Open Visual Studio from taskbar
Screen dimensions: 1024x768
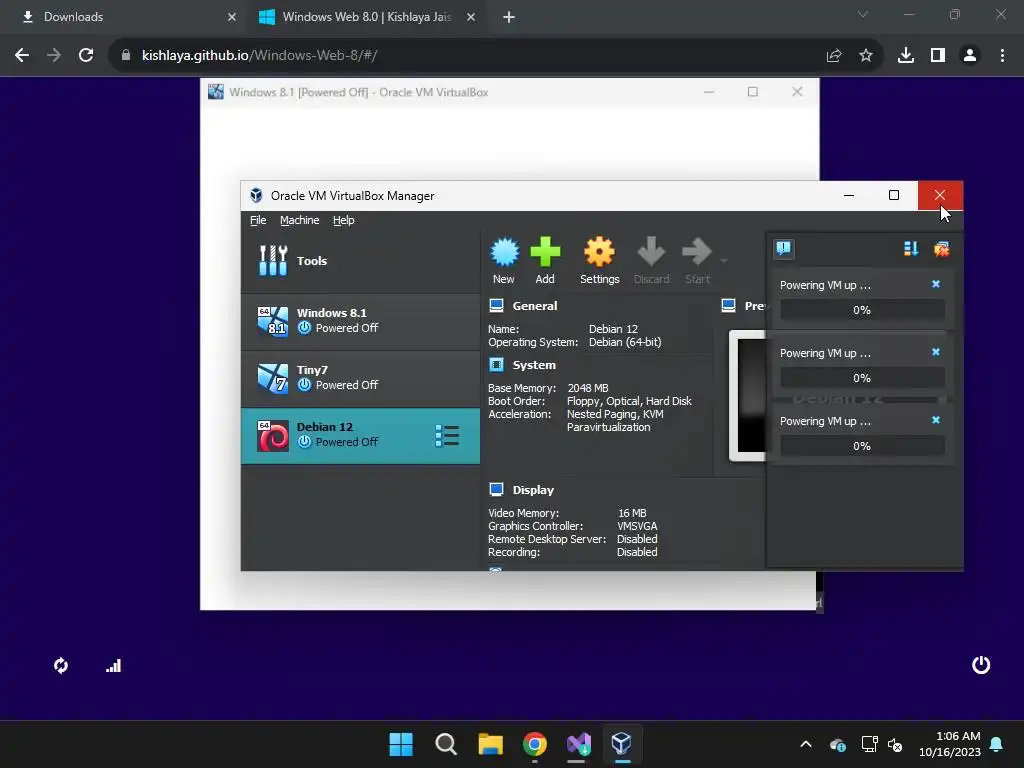[579, 744]
